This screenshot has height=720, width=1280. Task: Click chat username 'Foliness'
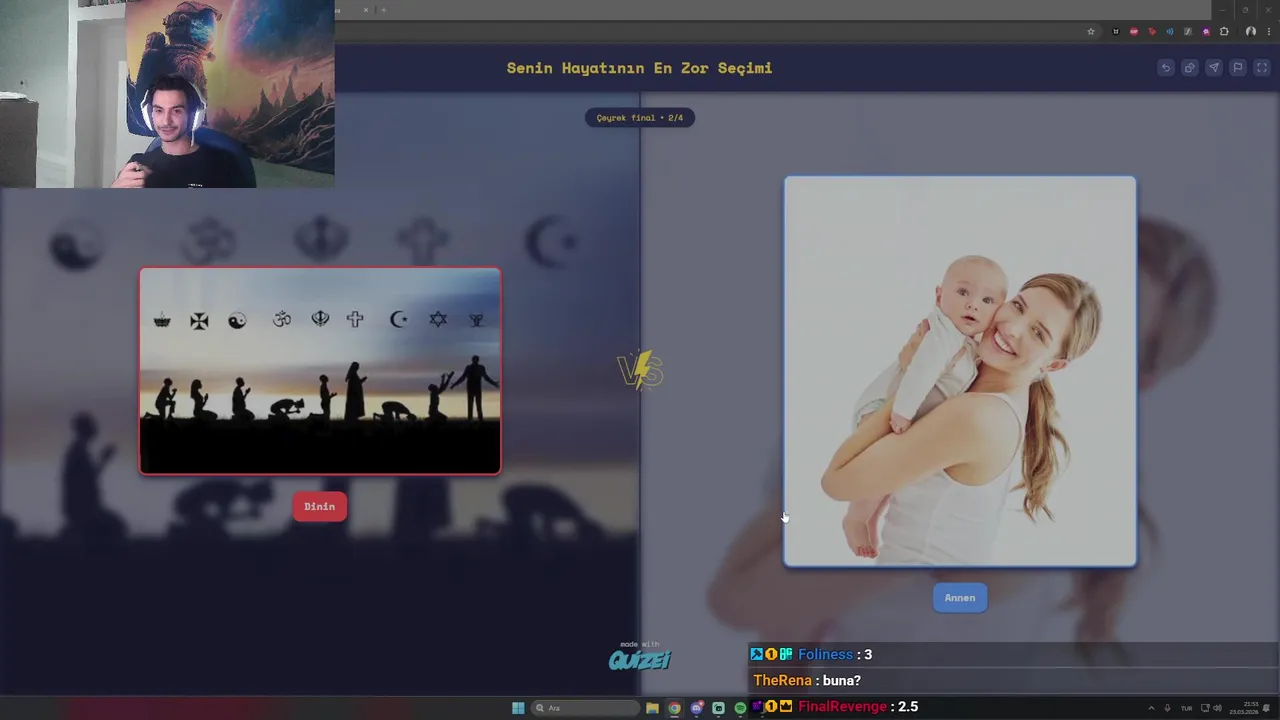pyautogui.click(x=825, y=654)
